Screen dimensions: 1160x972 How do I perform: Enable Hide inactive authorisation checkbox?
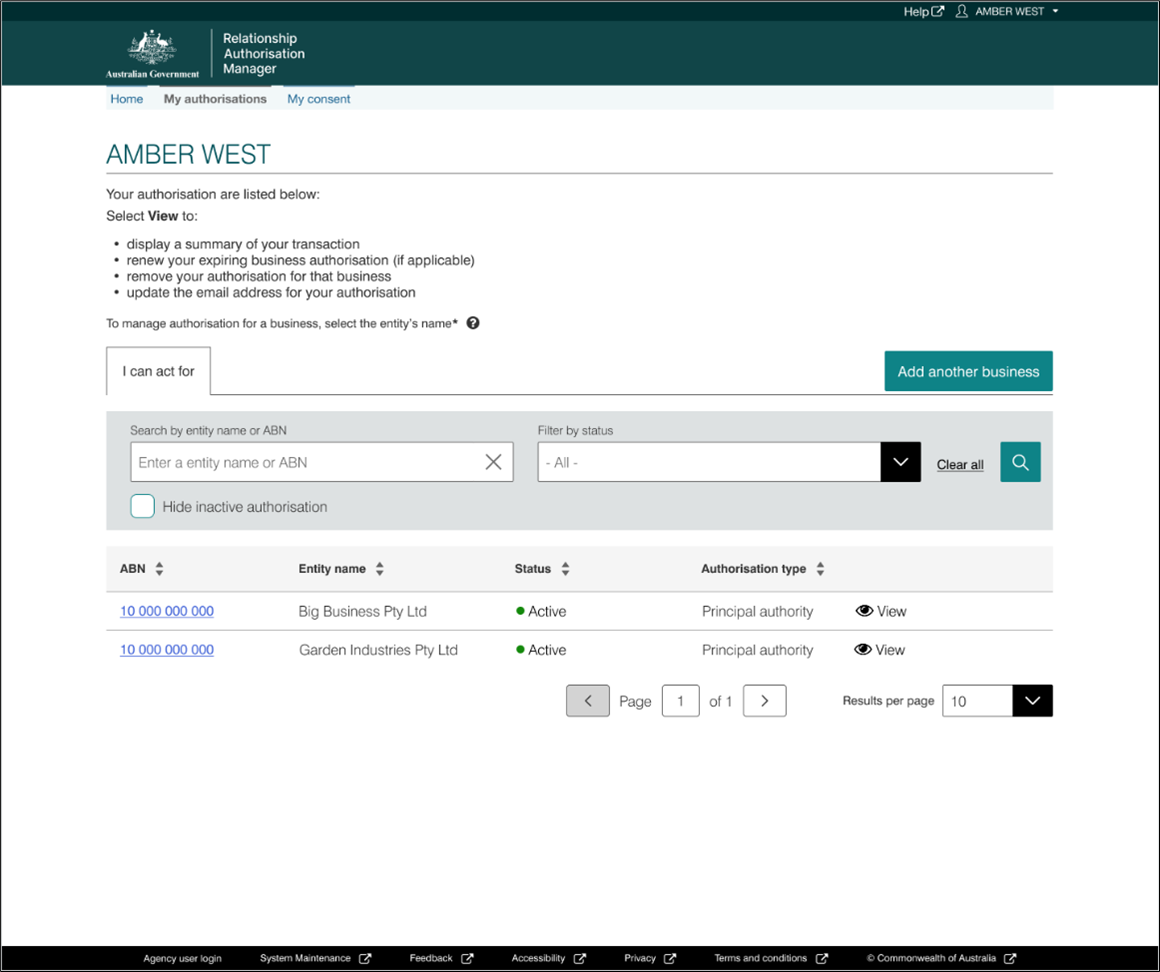click(143, 506)
